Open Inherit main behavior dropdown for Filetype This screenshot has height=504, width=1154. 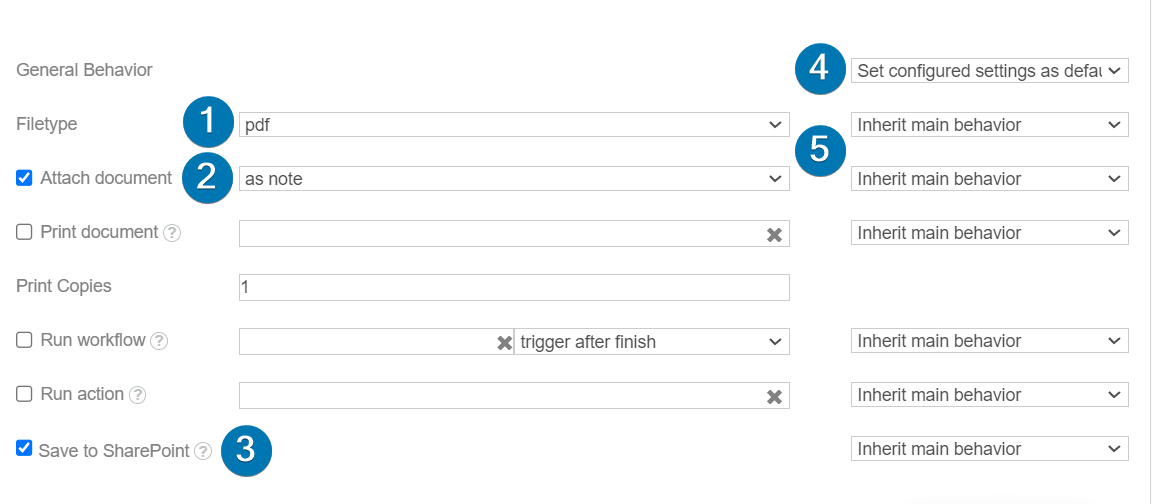point(989,125)
